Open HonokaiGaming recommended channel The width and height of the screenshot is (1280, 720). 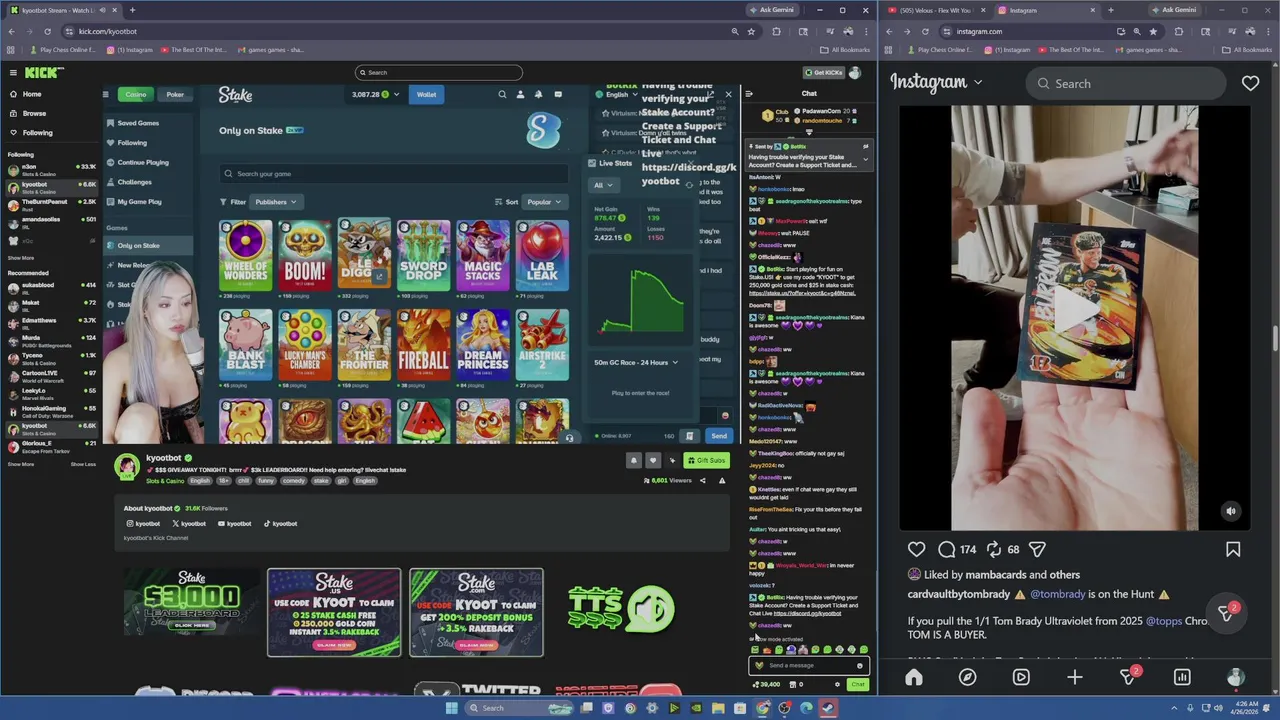coord(50,410)
